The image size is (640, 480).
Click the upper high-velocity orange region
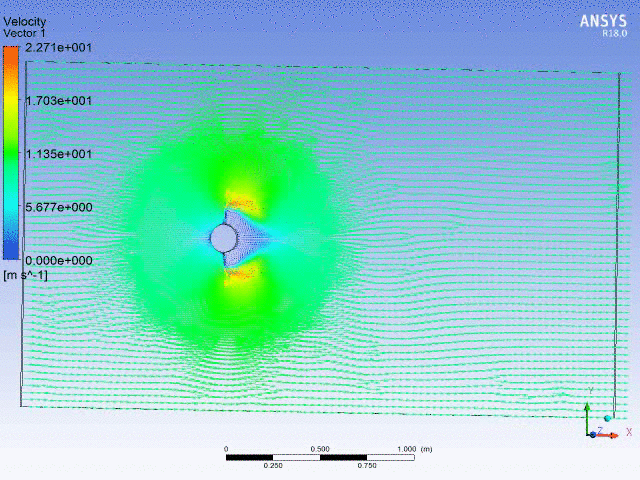(x=243, y=202)
